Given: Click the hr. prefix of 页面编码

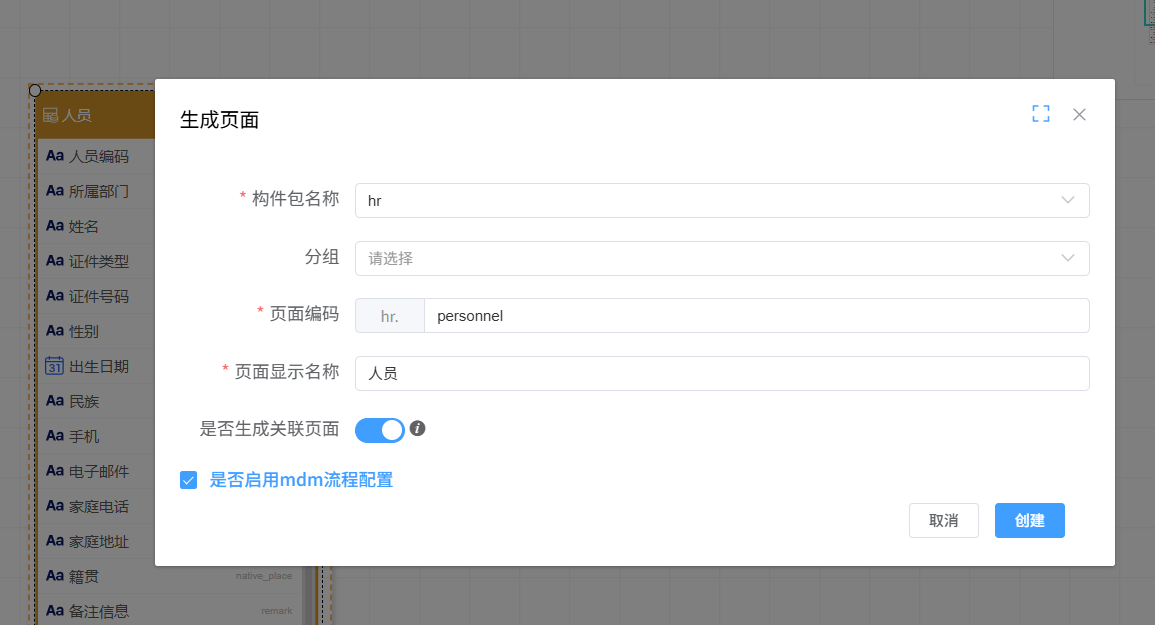Looking at the screenshot, I should point(390,315).
